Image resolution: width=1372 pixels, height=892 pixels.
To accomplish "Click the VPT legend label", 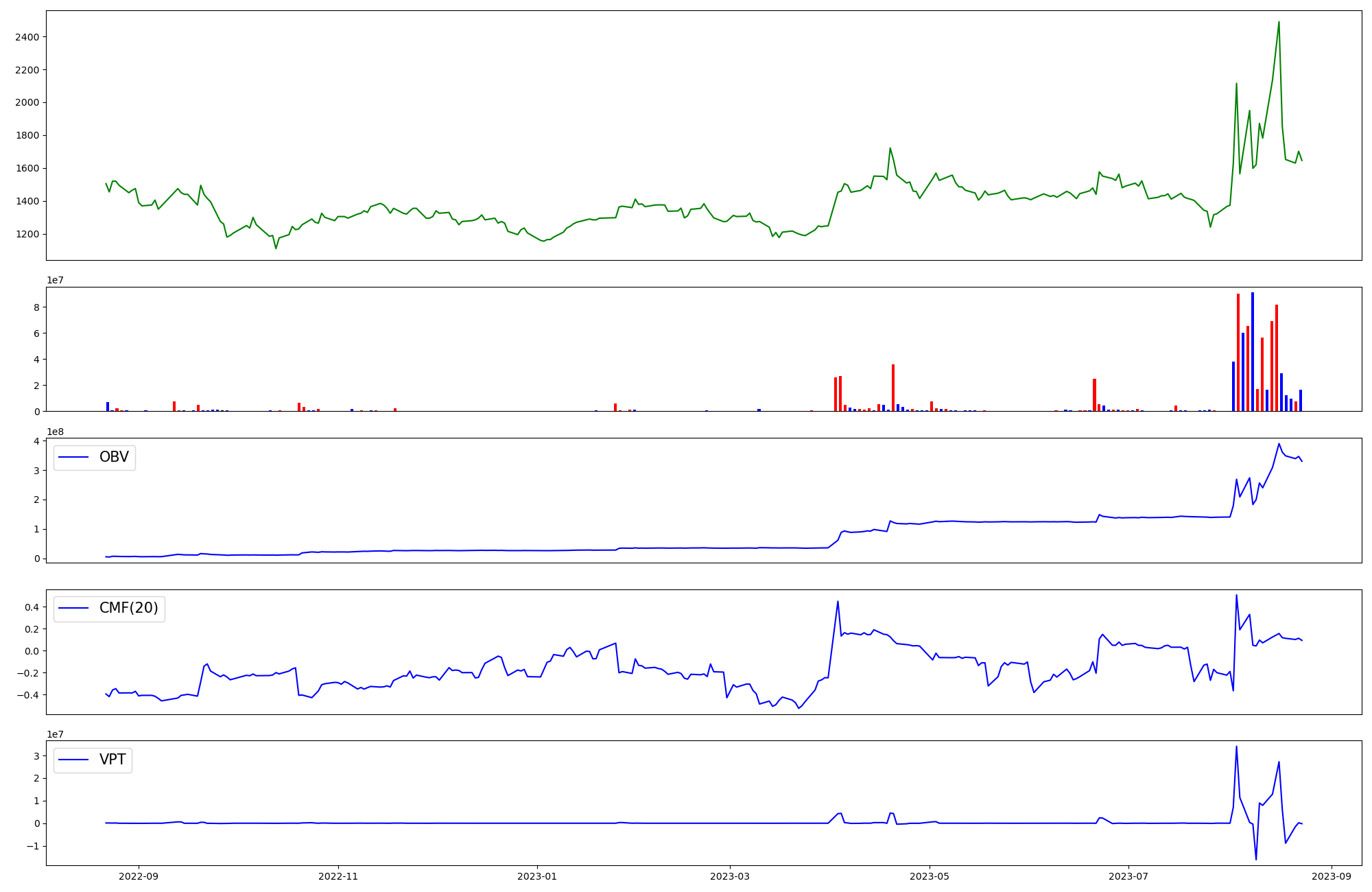I will tap(113, 760).
